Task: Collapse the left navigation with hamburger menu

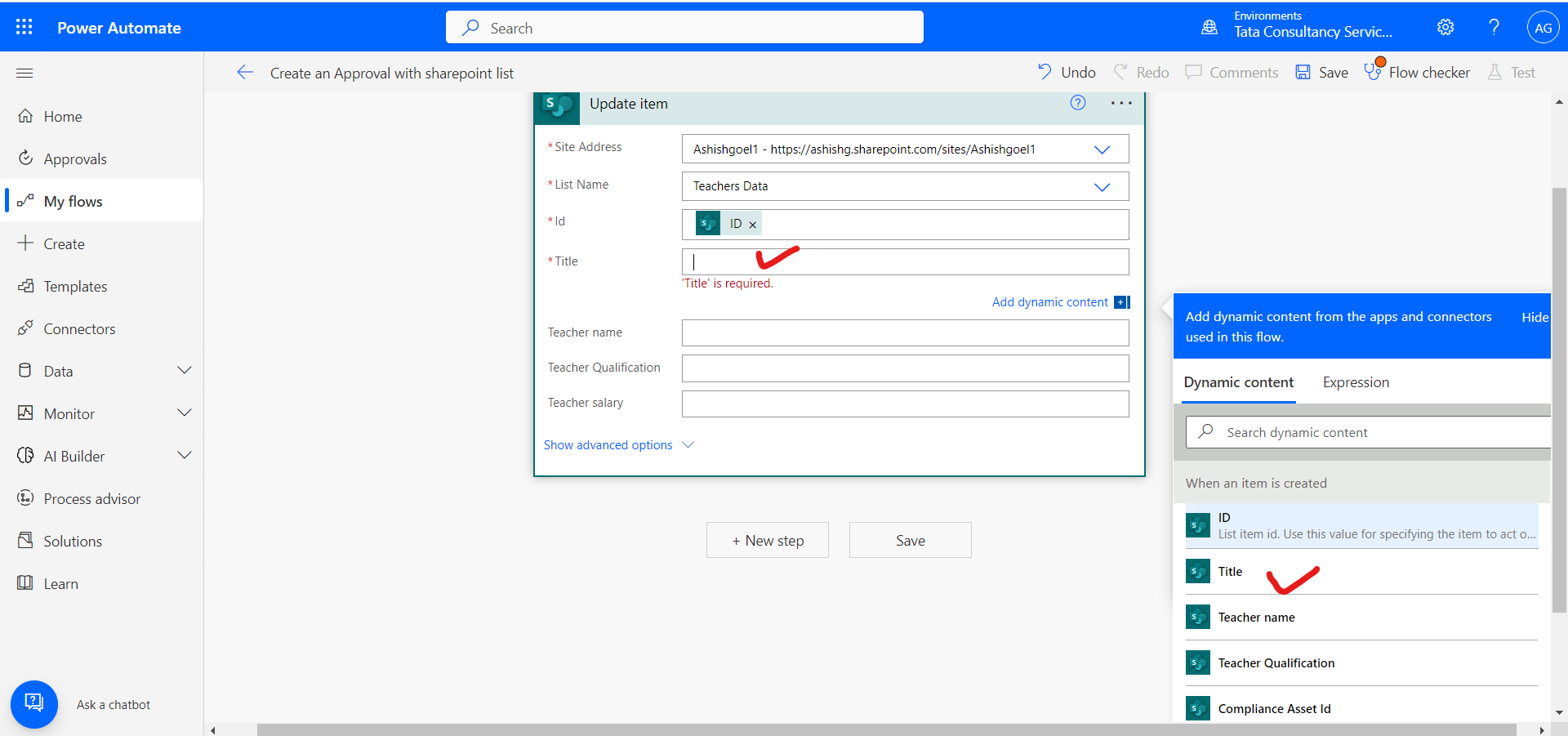Action: click(24, 73)
